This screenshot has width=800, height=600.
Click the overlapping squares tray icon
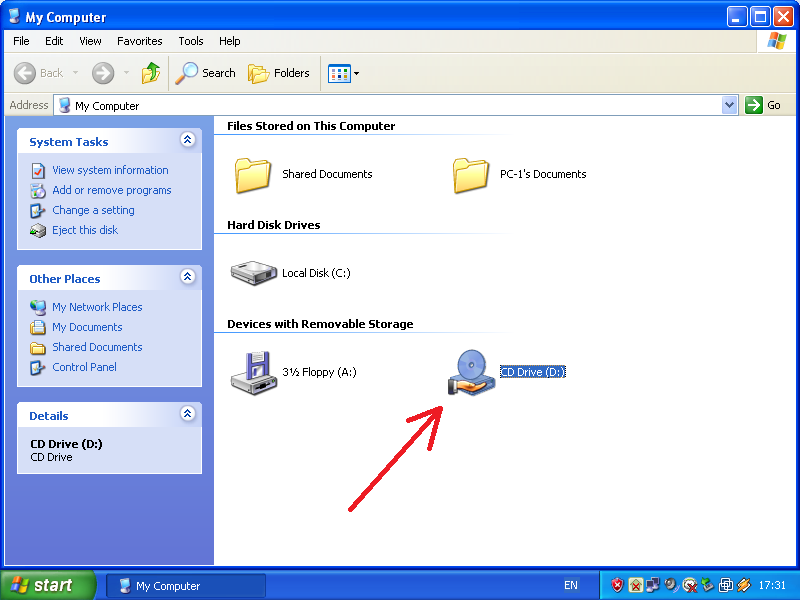pyautogui.click(x=726, y=585)
